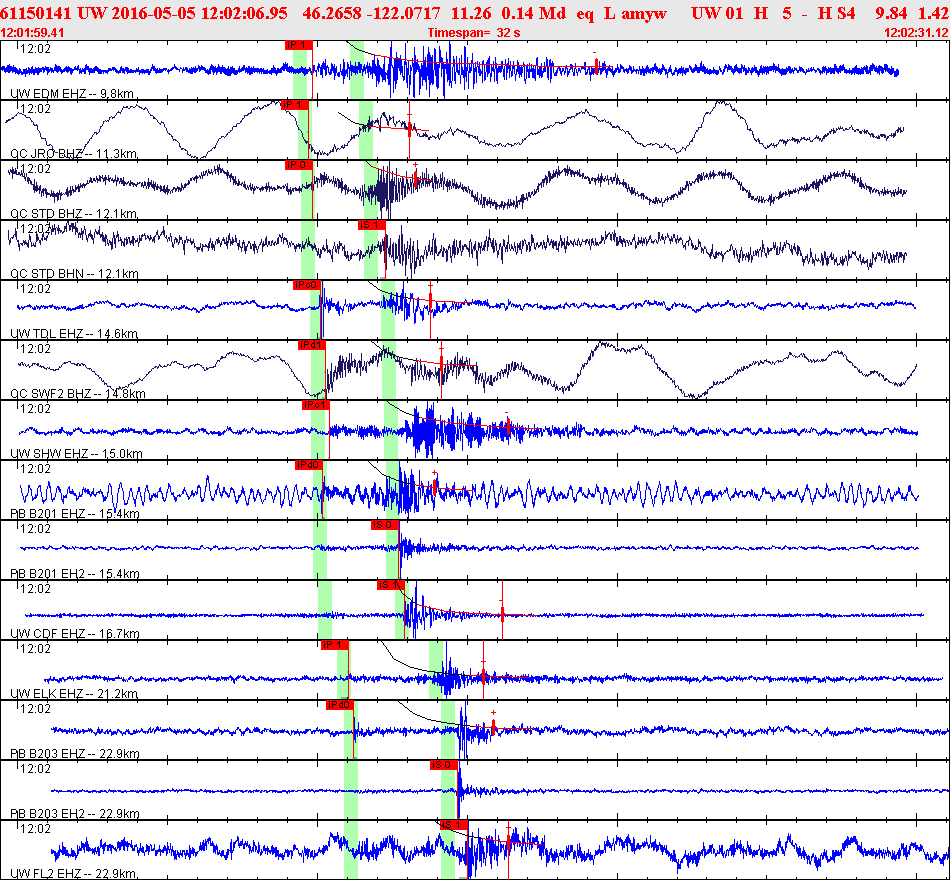Select the 'PB B203 EHZ -- 22.9km' label
The height and width of the screenshot is (880, 950).
click(x=75, y=754)
